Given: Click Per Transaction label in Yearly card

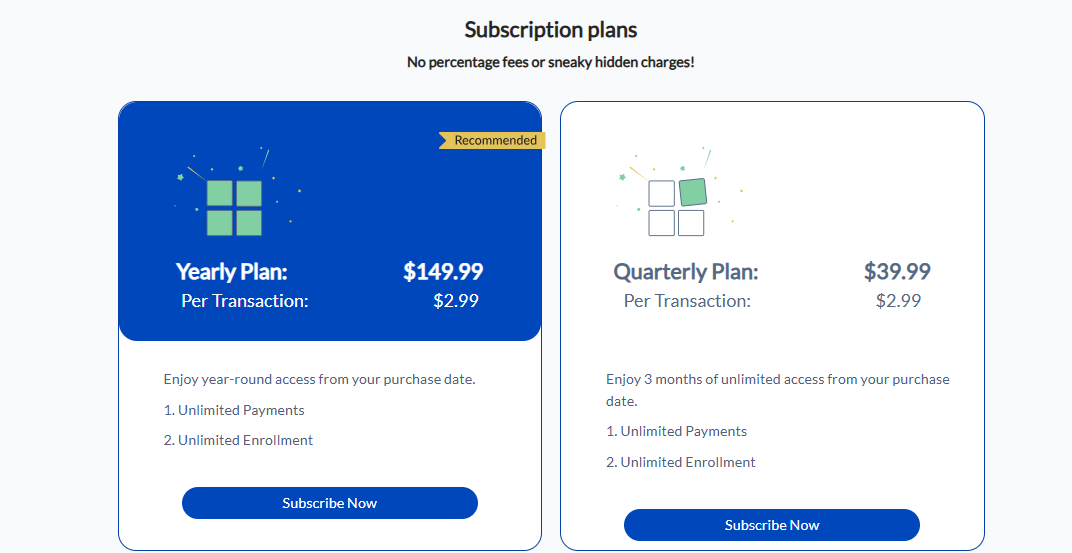Looking at the screenshot, I should click(245, 301).
